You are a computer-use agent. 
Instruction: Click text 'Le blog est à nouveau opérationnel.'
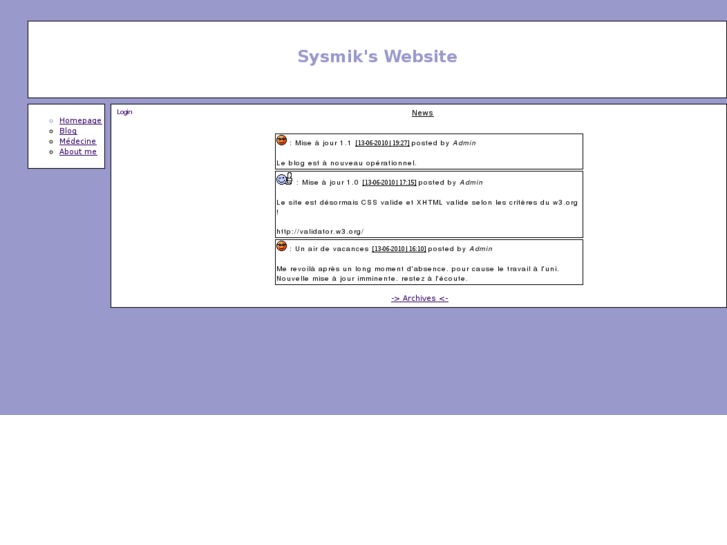click(x=347, y=163)
